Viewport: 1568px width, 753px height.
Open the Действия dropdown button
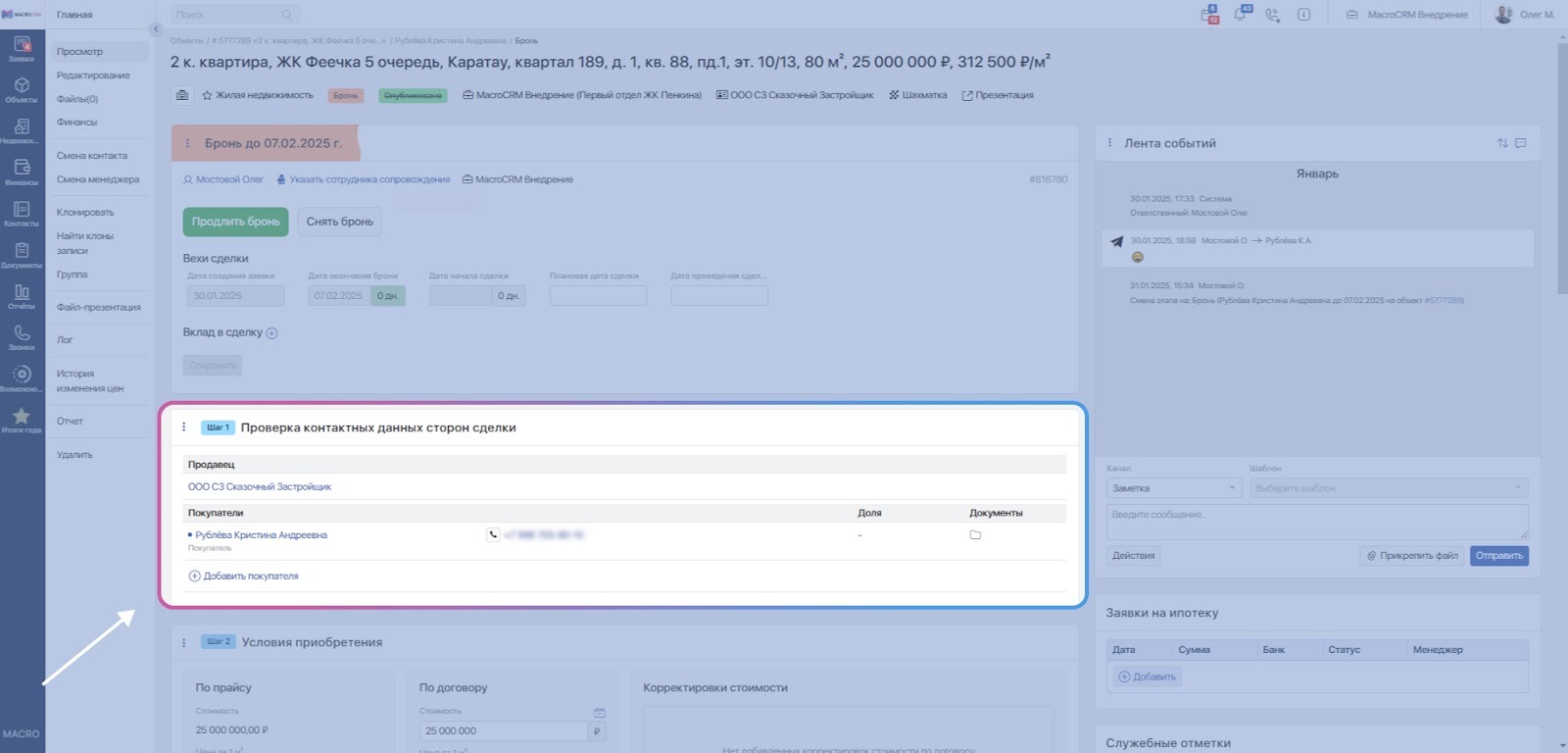coord(1134,556)
